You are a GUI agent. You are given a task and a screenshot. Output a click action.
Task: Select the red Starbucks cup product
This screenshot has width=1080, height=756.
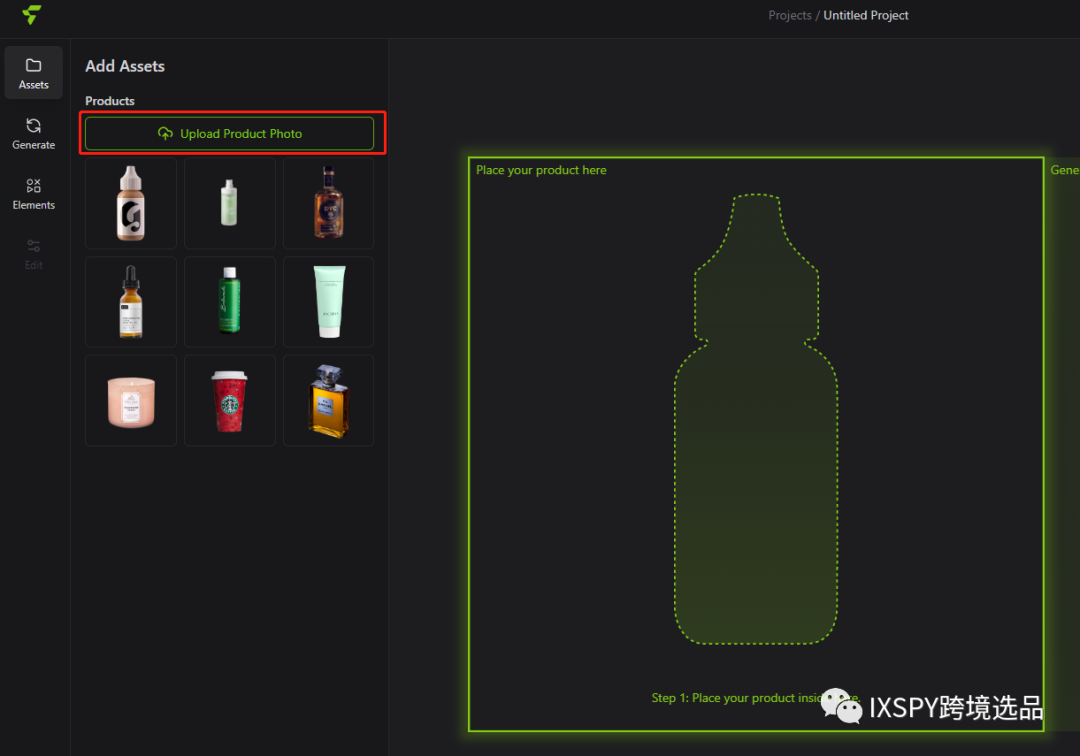tap(229, 401)
